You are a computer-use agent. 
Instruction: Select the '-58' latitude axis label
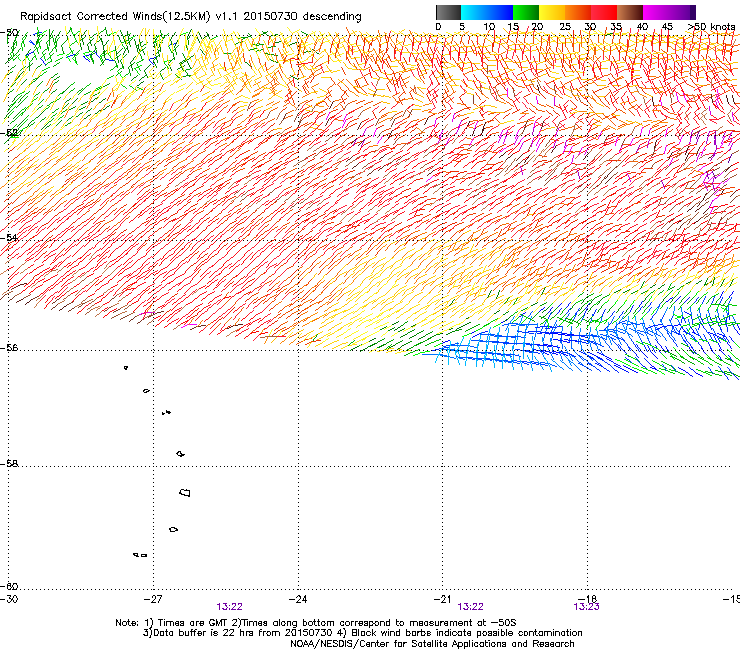point(10,464)
